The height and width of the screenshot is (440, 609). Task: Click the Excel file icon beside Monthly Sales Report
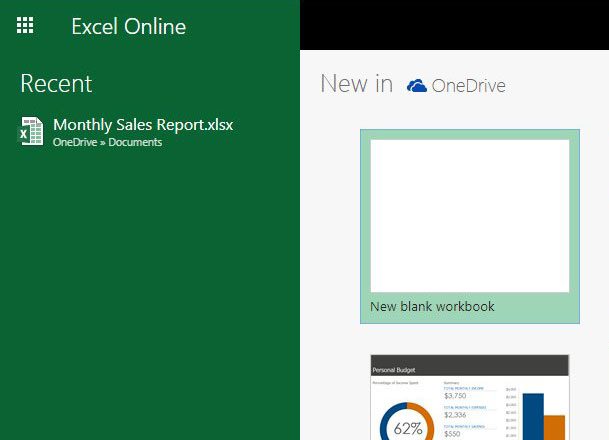pos(31,131)
